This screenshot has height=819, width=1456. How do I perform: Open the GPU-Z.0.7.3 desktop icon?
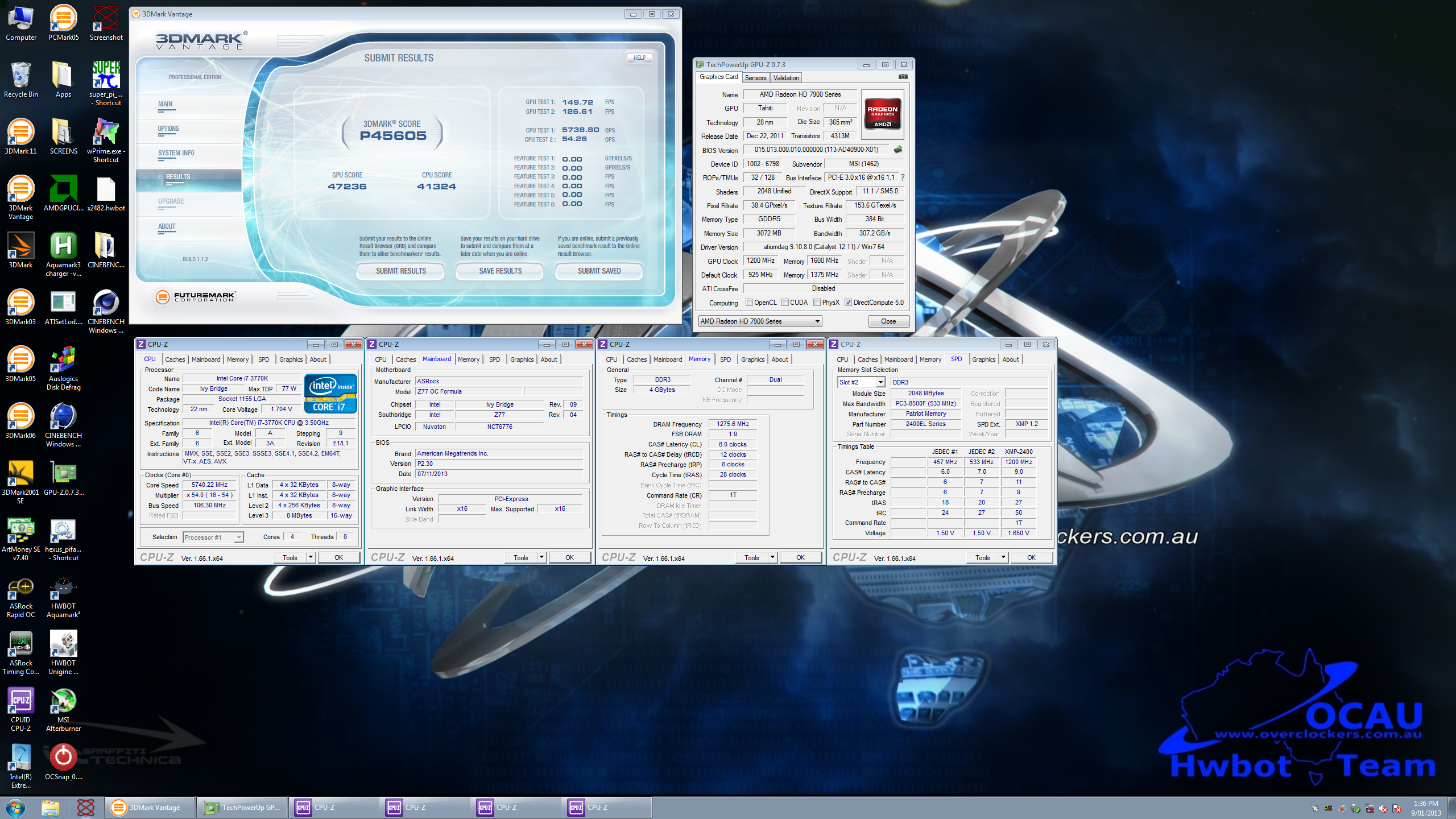[x=63, y=478]
